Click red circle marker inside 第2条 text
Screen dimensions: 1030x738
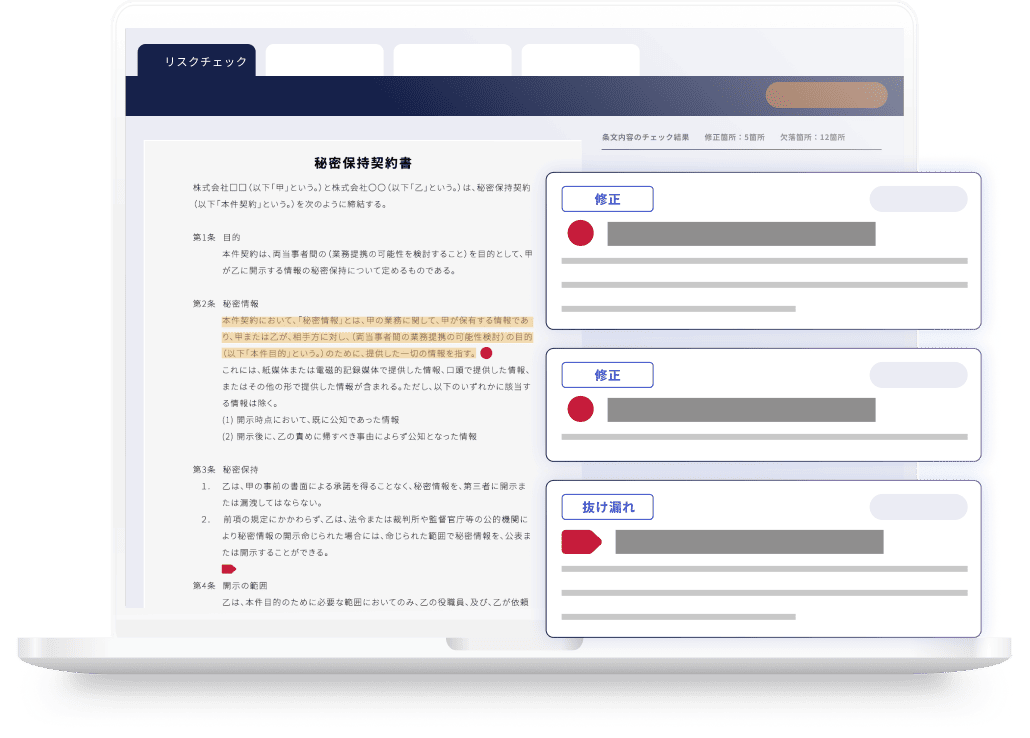pos(486,353)
